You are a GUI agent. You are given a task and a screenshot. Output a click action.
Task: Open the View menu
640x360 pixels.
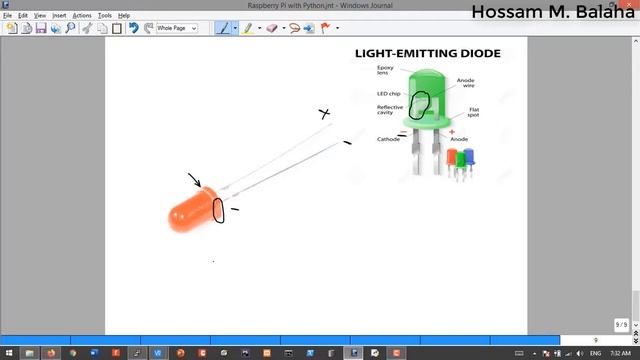(40, 16)
